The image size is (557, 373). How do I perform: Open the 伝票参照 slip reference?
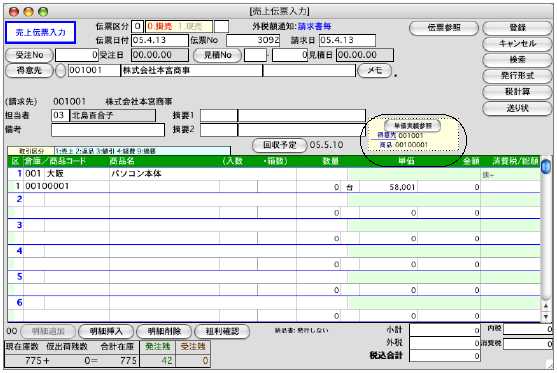coord(444,28)
